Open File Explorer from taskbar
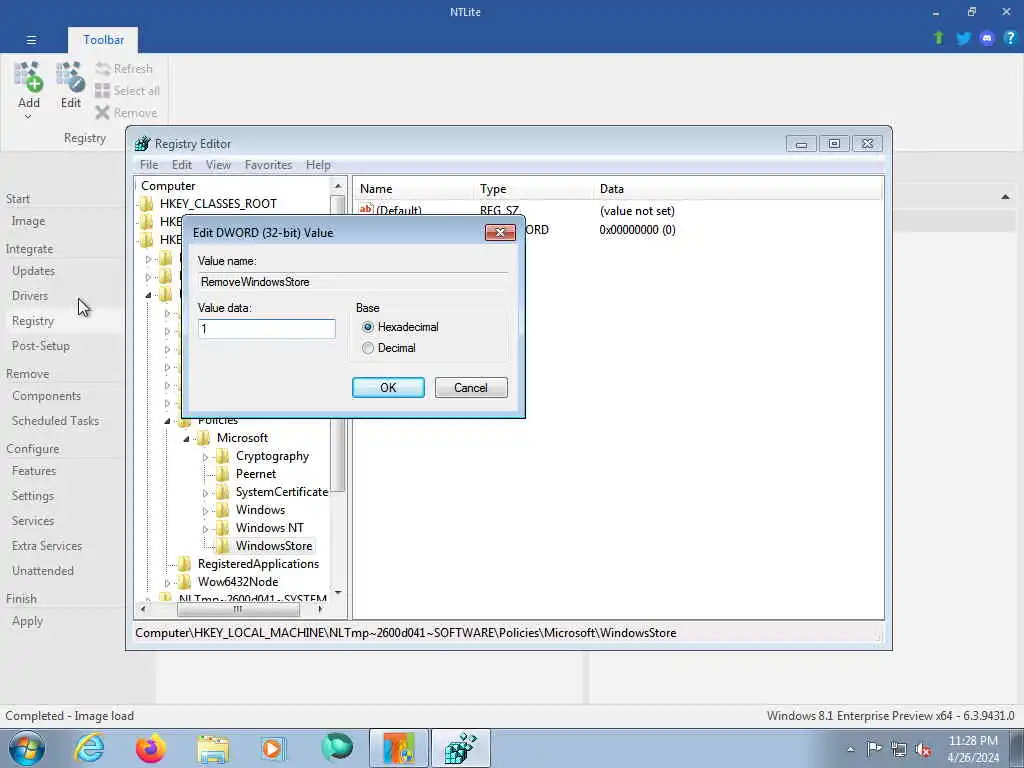Image resolution: width=1024 pixels, height=768 pixels. (213, 748)
